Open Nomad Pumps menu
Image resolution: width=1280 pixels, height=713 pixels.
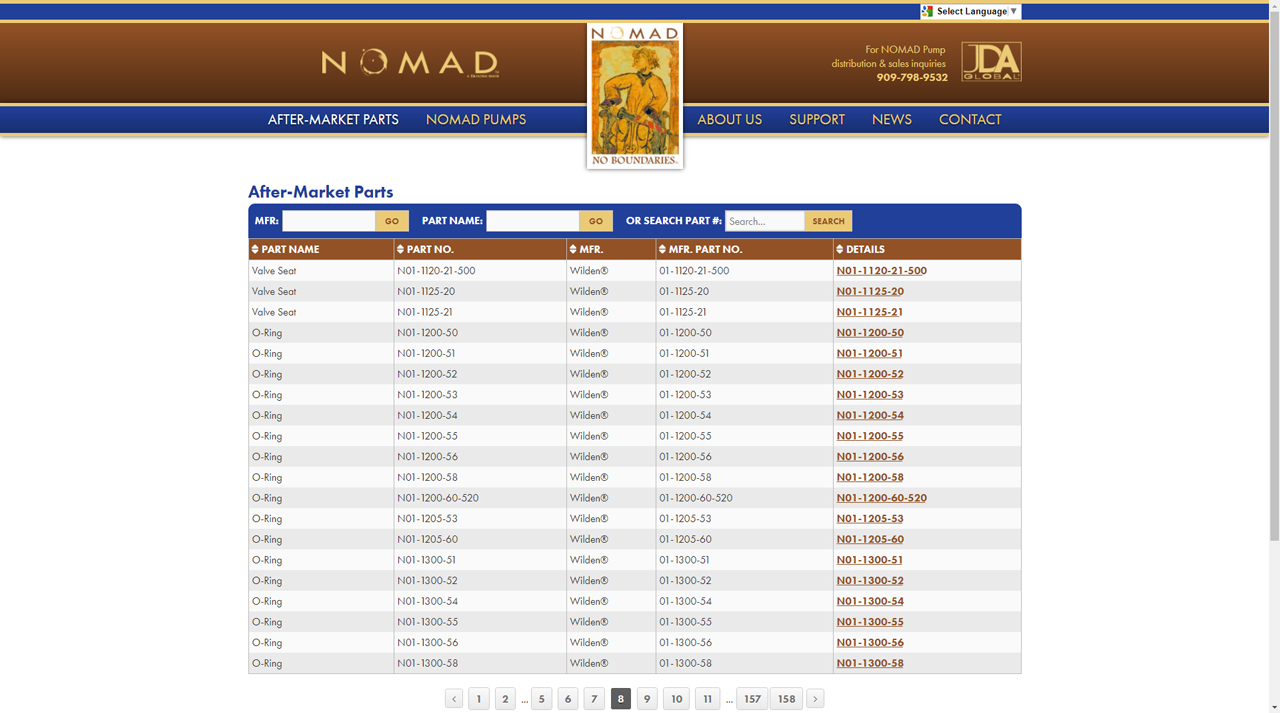point(476,119)
